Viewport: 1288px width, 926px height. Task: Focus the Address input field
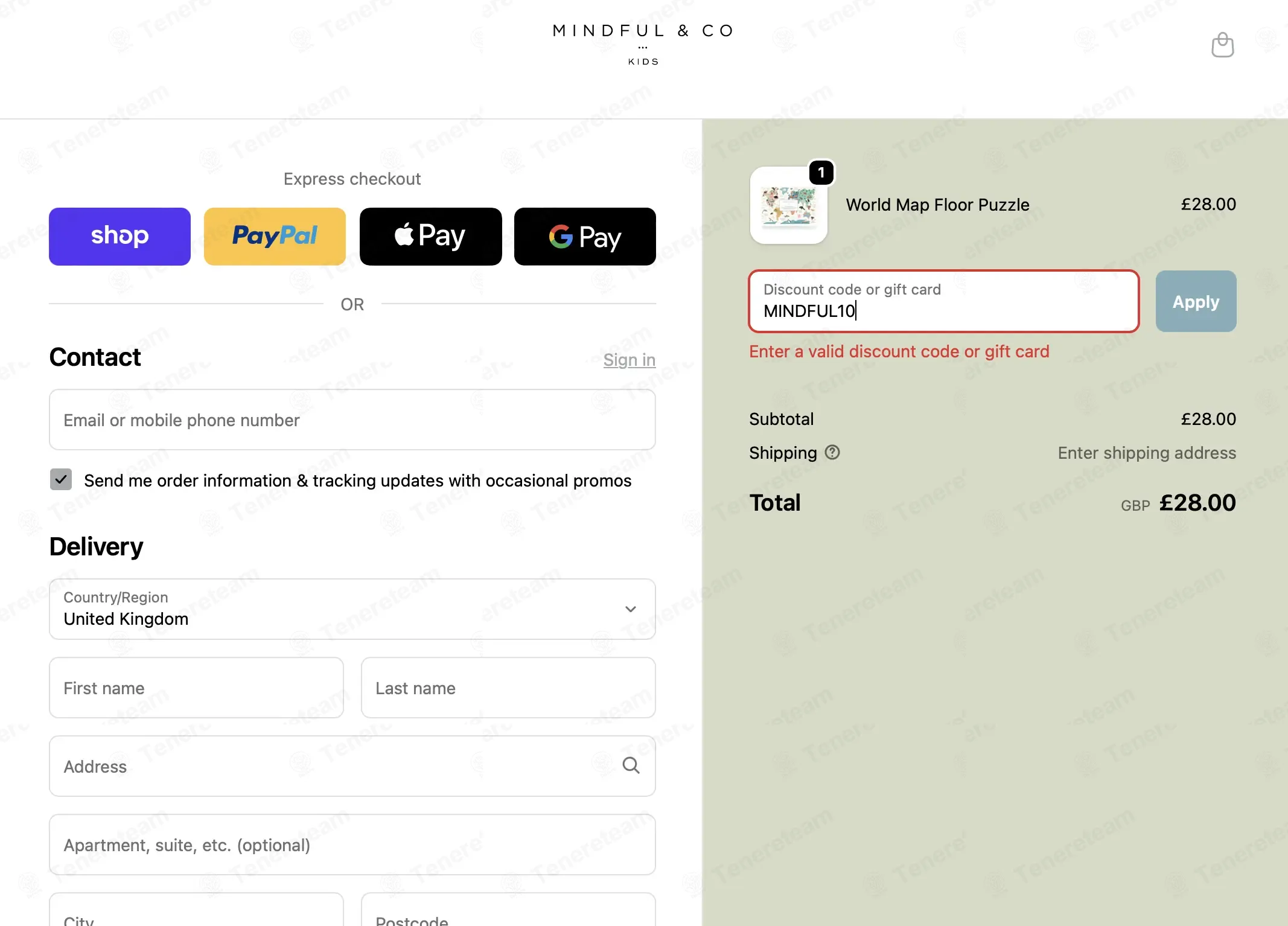(x=352, y=766)
